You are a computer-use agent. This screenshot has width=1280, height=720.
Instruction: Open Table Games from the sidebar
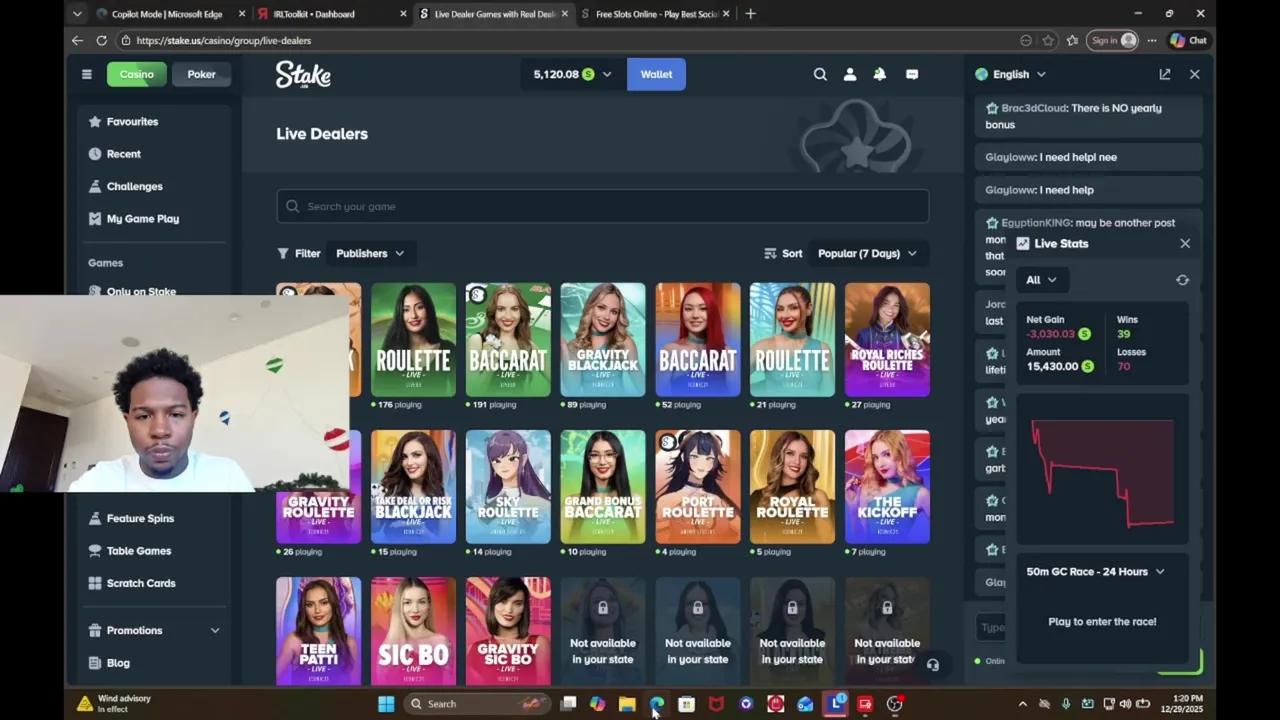point(138,550)
